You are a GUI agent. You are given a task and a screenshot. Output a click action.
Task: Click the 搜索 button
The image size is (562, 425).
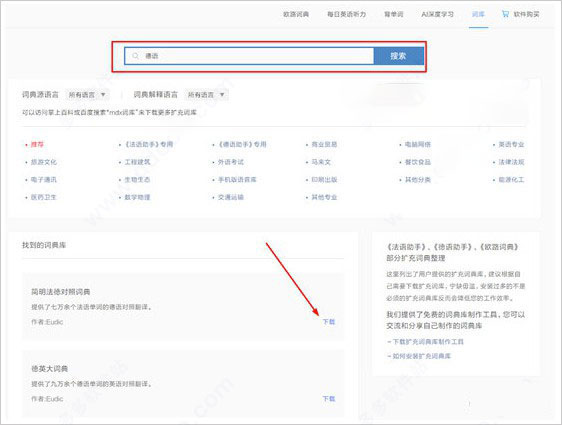tap(398, 56)
